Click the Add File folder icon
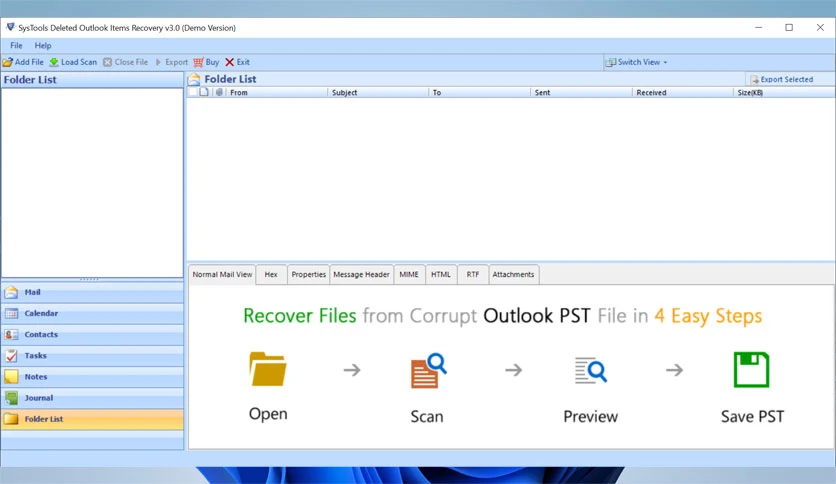 pyautogui.click(x=7, y=62)
